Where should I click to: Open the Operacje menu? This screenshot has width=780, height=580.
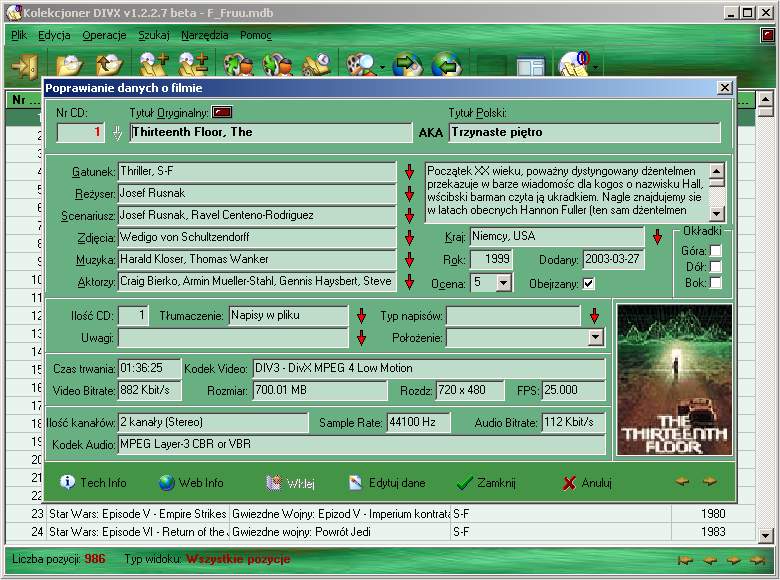(104, 35)
